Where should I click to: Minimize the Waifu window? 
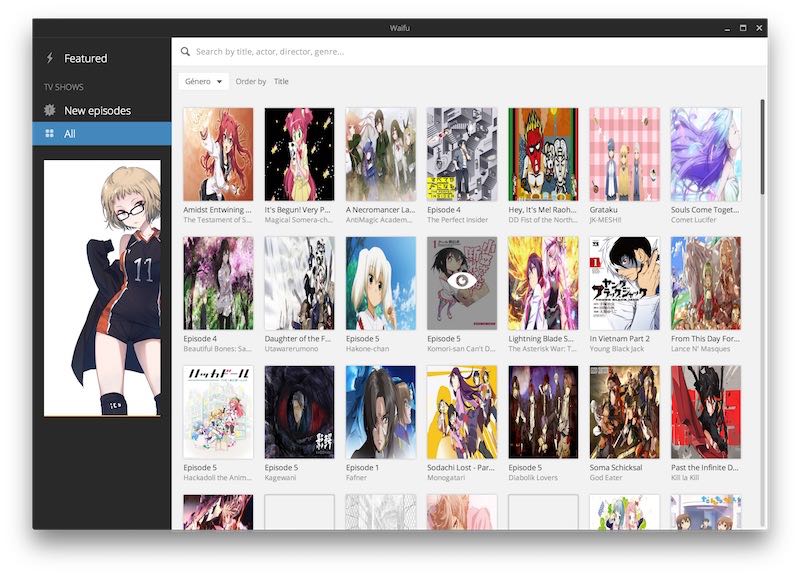727,29
